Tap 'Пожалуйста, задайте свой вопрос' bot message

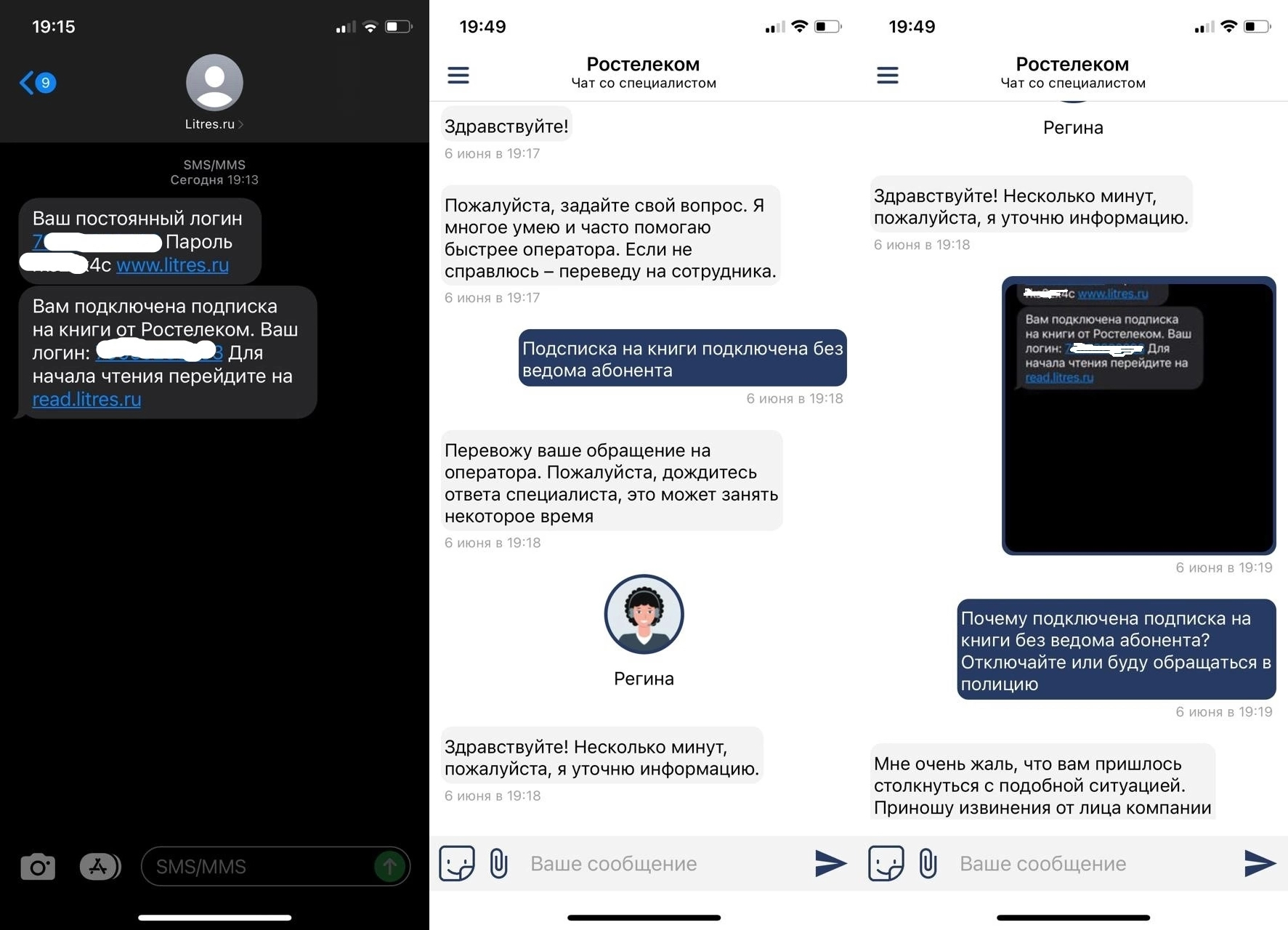pos(610,237)
